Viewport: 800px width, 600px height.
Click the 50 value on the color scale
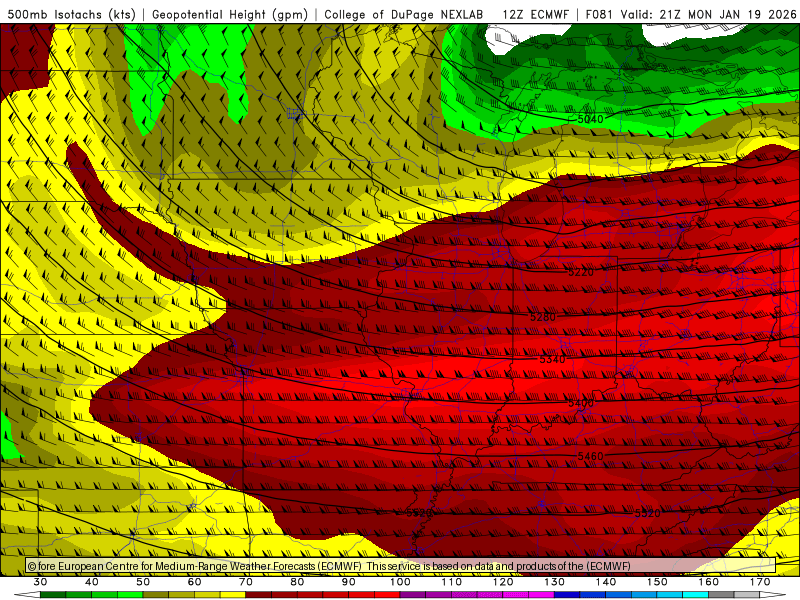[x=143, y=582]
